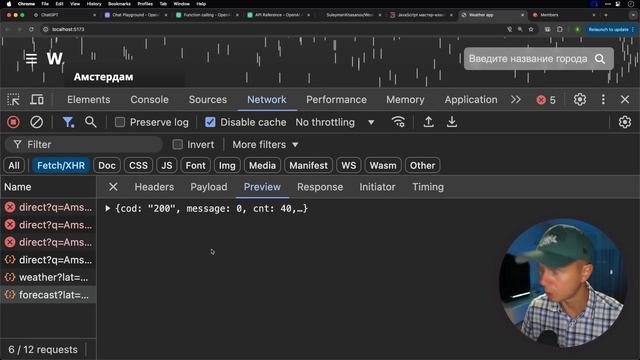
Task: Switch to the Console tab
Action: [149, 100]
